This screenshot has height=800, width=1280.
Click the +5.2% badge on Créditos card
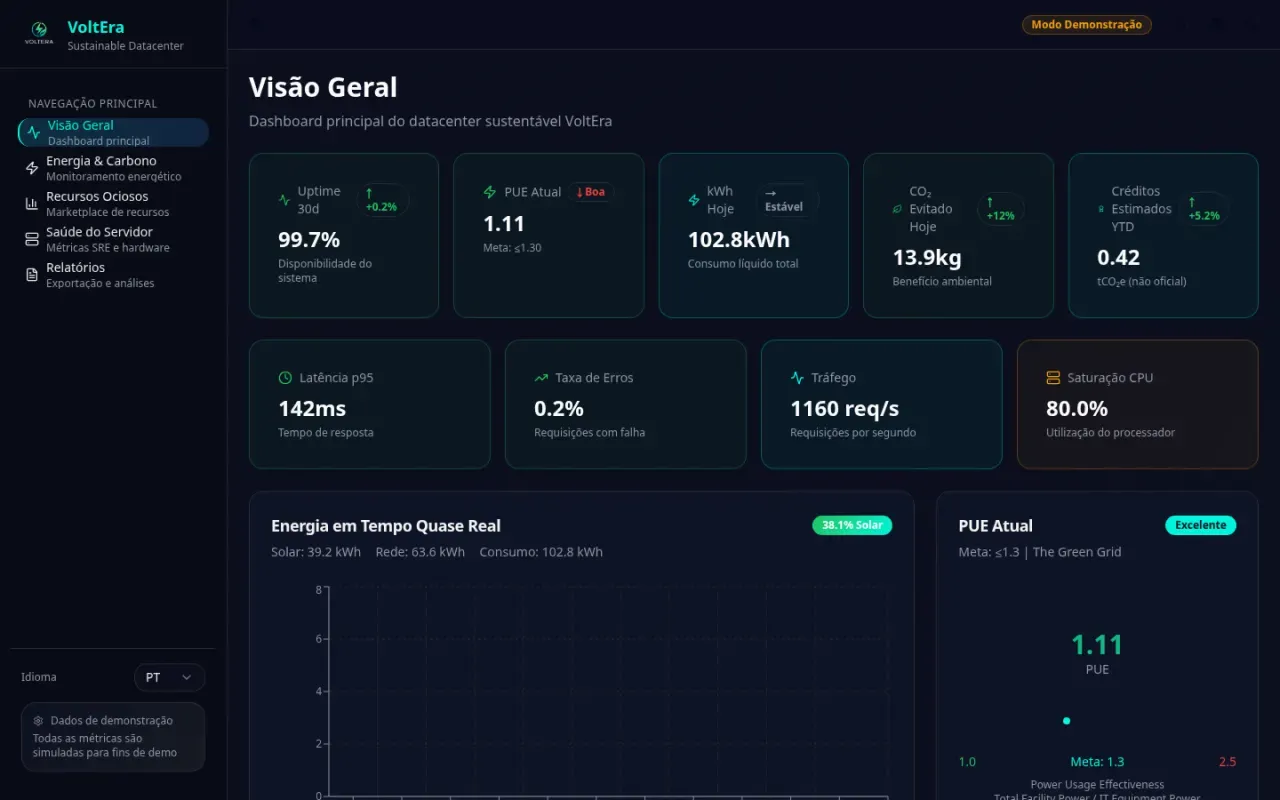pyautogui.click(x=1204, y=209)
